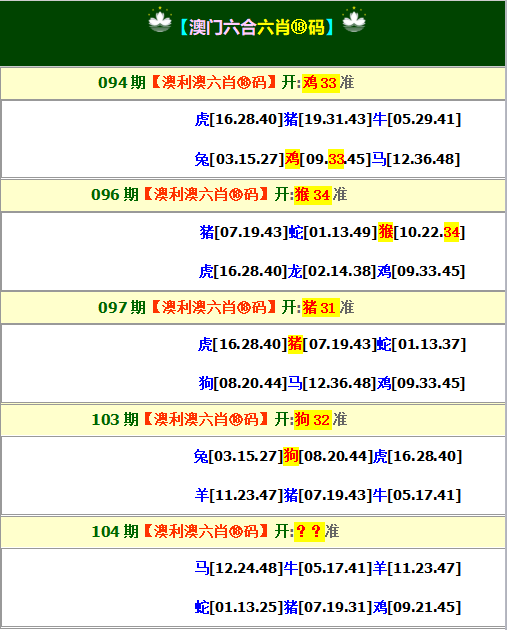The width and height of the screenshot is (507, 630).
Task: Click 鸡[09.33.45] in 096期 row
Action: (421, 271)
